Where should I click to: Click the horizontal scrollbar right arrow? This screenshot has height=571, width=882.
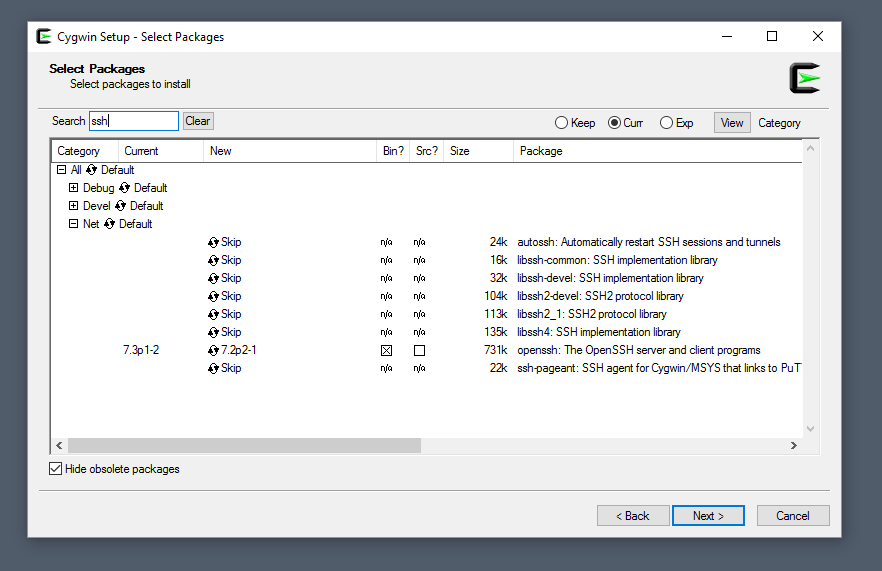794,446
